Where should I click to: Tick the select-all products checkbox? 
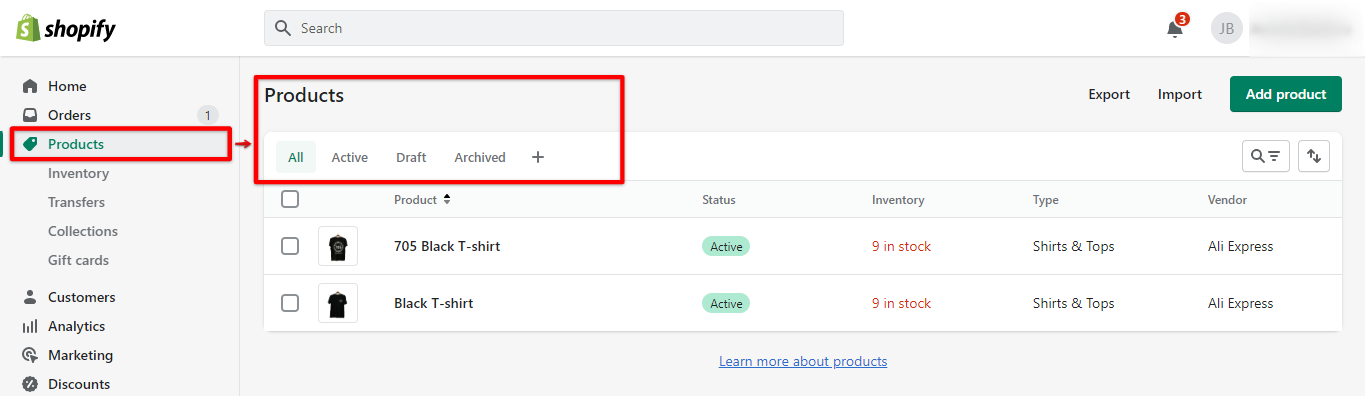[x=290, y=199]
